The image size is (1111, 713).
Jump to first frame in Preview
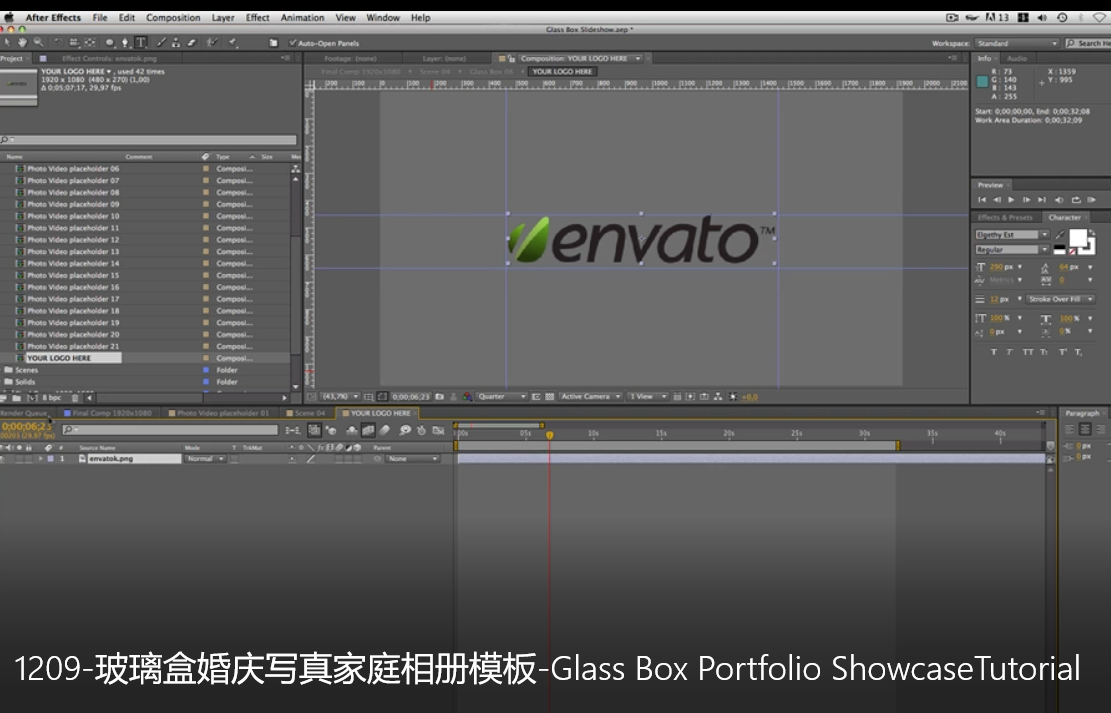pos(982,200)
